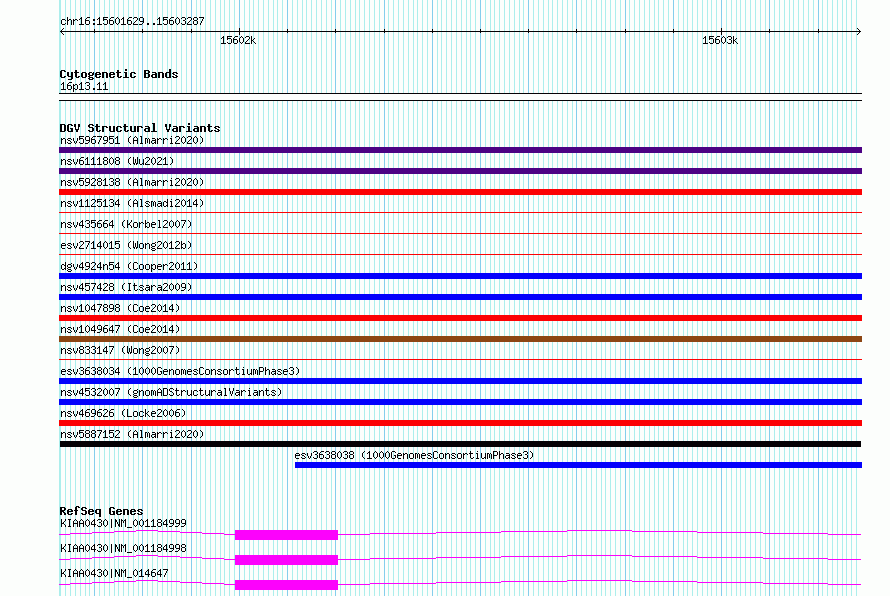Click the brown bar under nsv1049647
The image size is (890, 596).
point(460,339)
